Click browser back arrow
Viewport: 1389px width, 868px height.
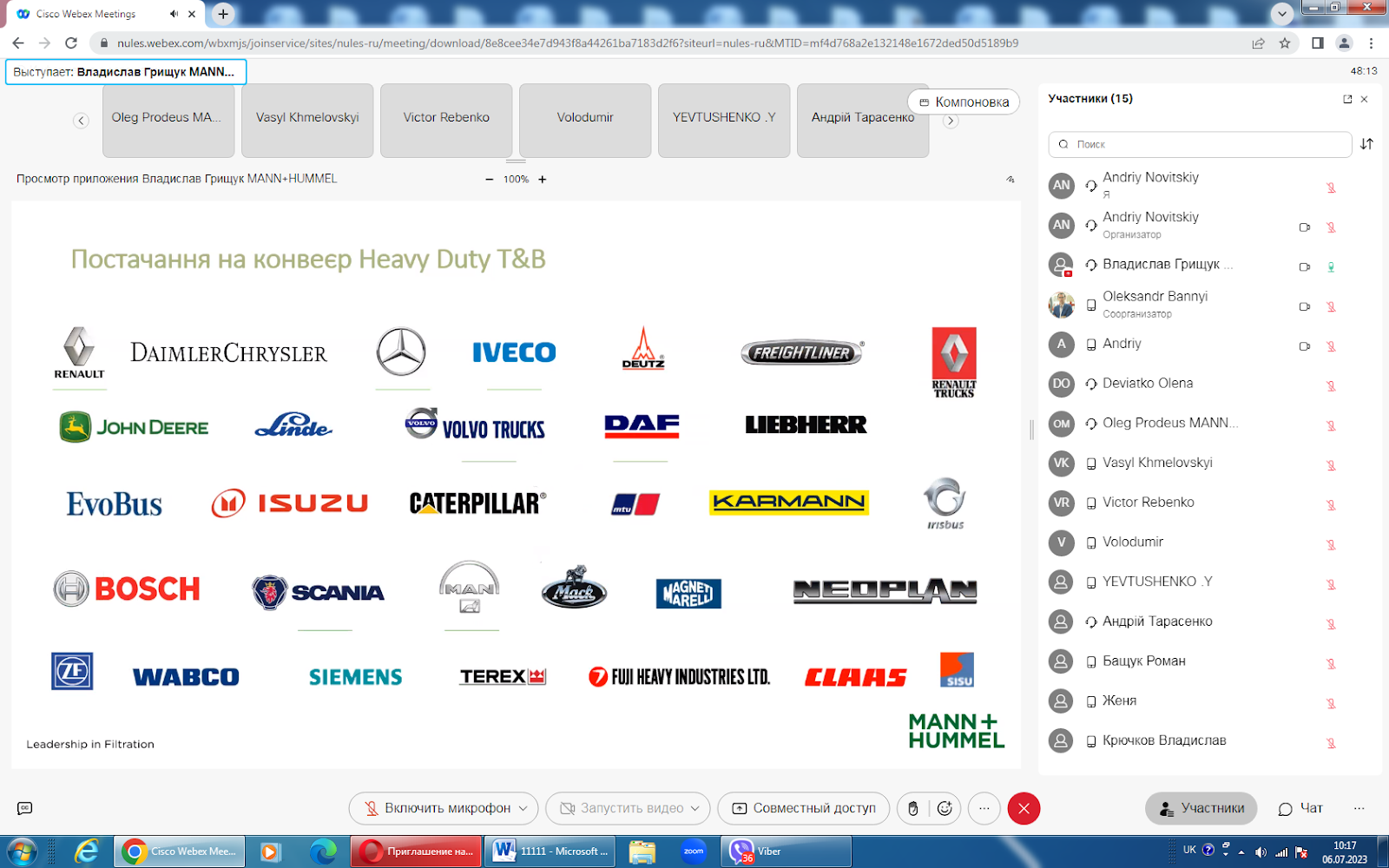[x=18, y=43]
